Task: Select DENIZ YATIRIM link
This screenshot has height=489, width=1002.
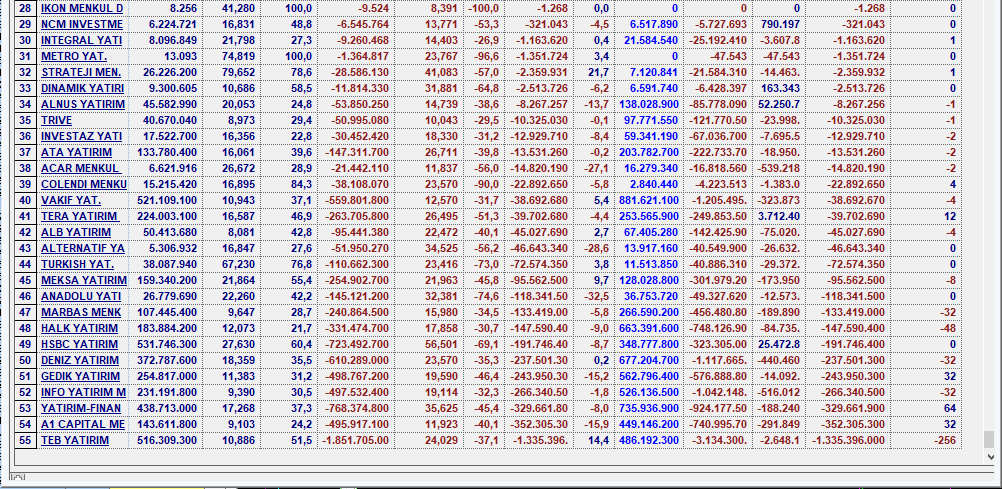Action: click(80, 360)
